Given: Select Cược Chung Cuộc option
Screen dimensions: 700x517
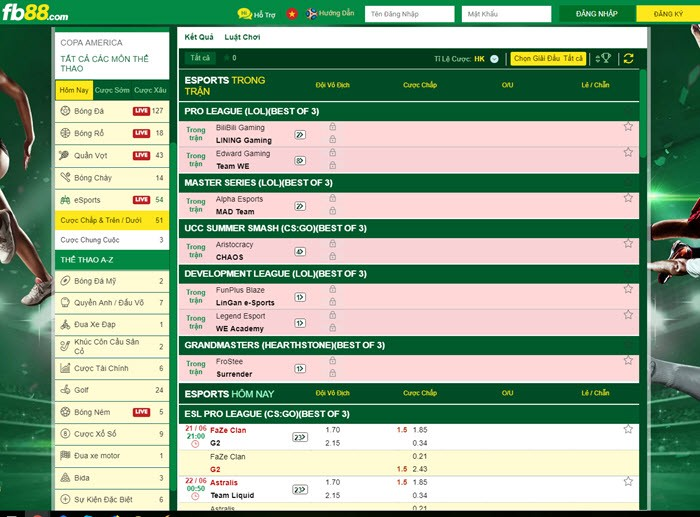Looking at the screenshot, I should tap(112, 240).
